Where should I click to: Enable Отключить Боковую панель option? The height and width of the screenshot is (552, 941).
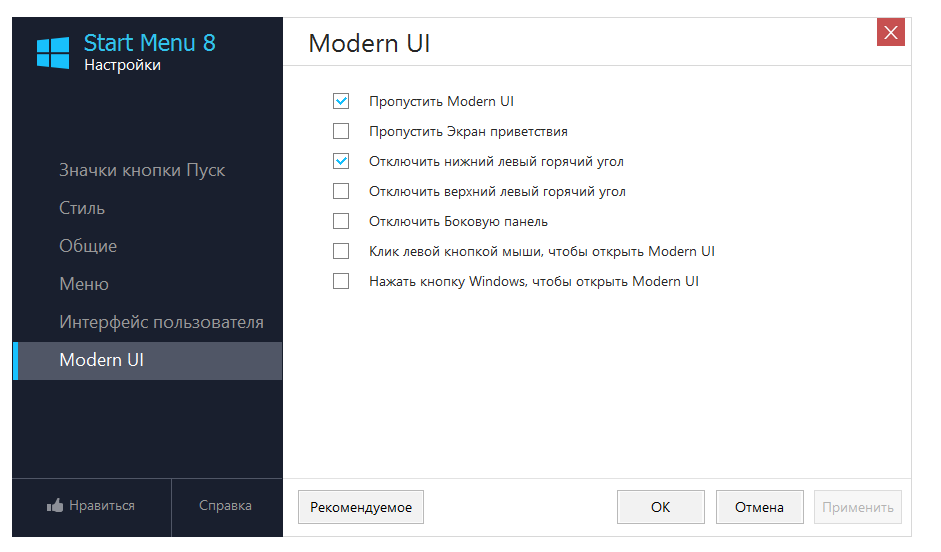pyautogui.click(x=341, y=221)
